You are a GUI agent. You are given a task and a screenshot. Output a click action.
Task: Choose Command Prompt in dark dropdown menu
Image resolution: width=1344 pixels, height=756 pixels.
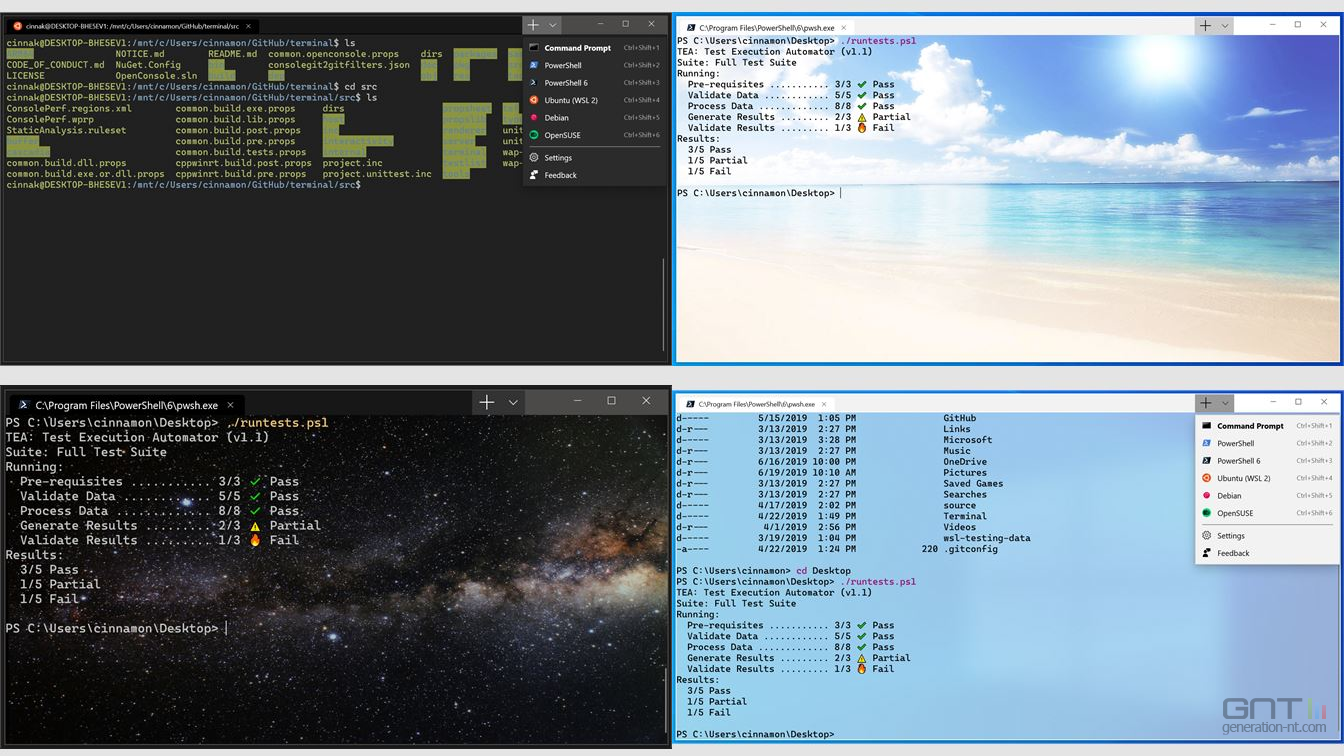click(x=577, y=48)
